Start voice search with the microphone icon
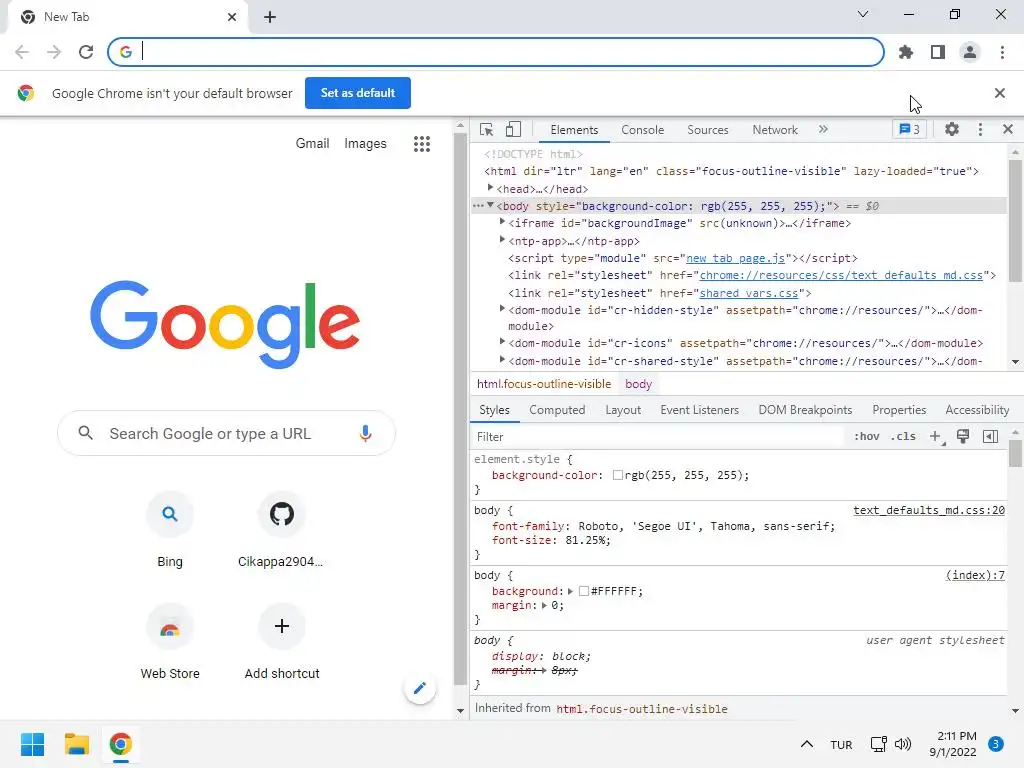Screen dimensions: 1024x768 point(365,433)
